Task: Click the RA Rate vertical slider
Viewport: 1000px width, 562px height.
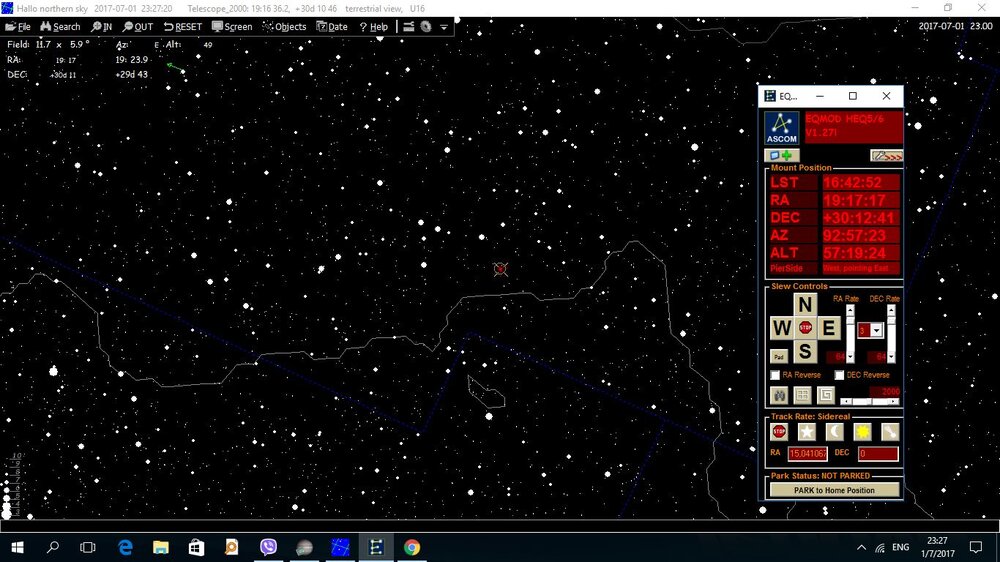Action: [850, 333]
